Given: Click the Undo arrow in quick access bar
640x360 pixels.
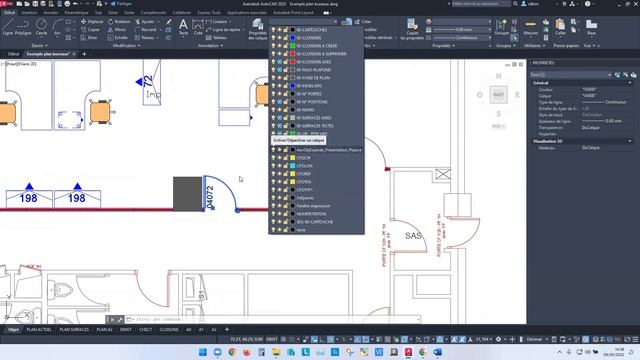Looking at the screenshot, I should (x=76, y=4).
